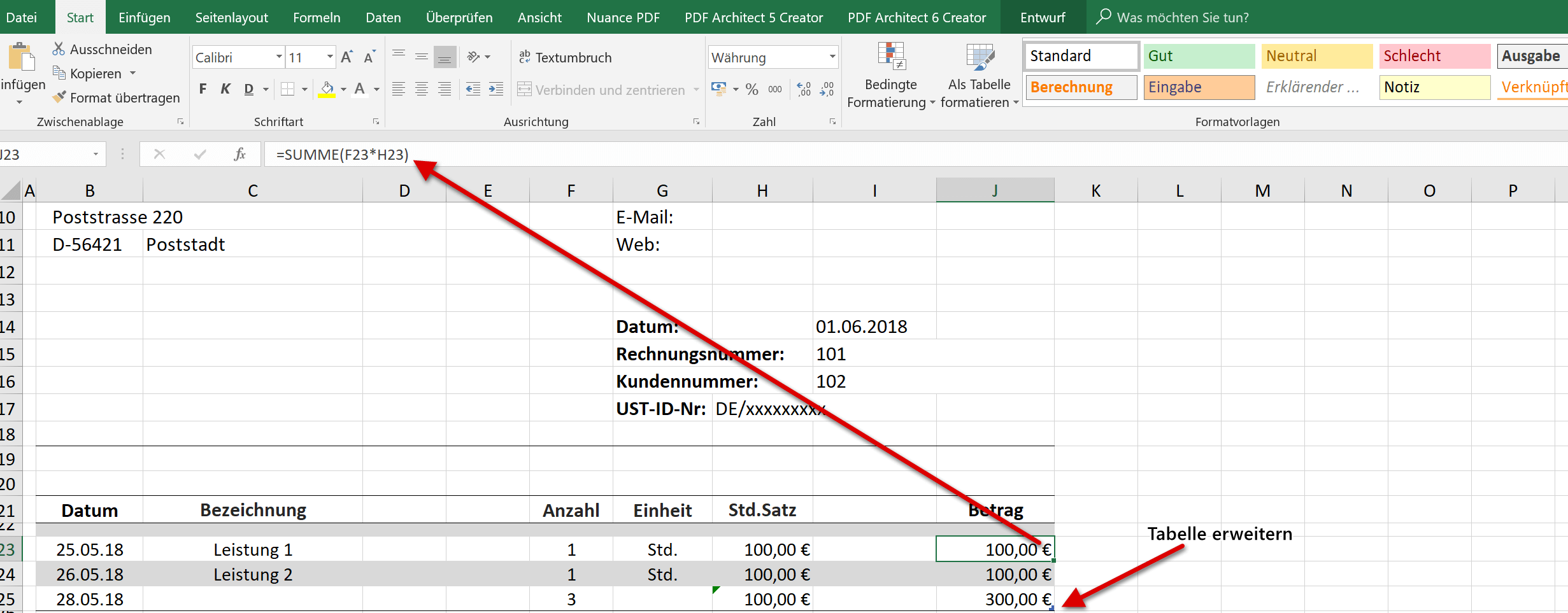
Task: Center text horizontally
Action: point(422,89)
